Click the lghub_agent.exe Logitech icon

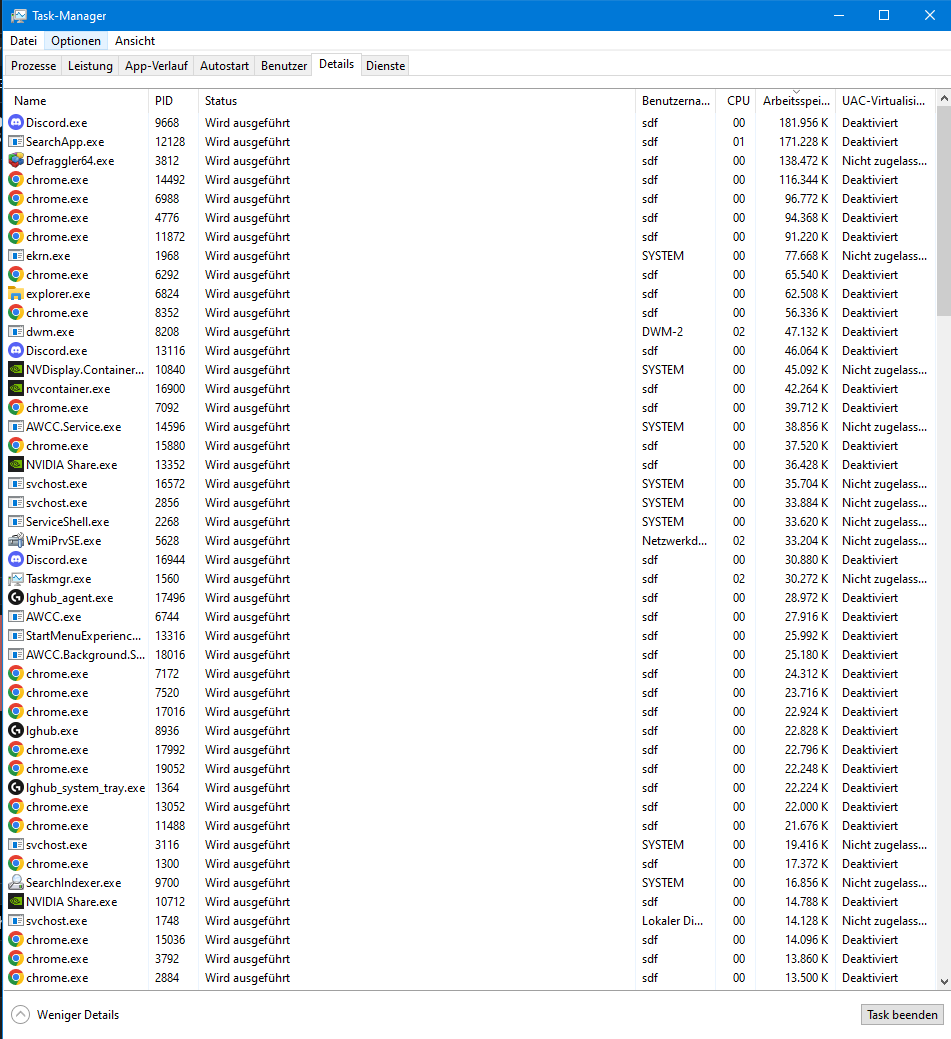16,598
